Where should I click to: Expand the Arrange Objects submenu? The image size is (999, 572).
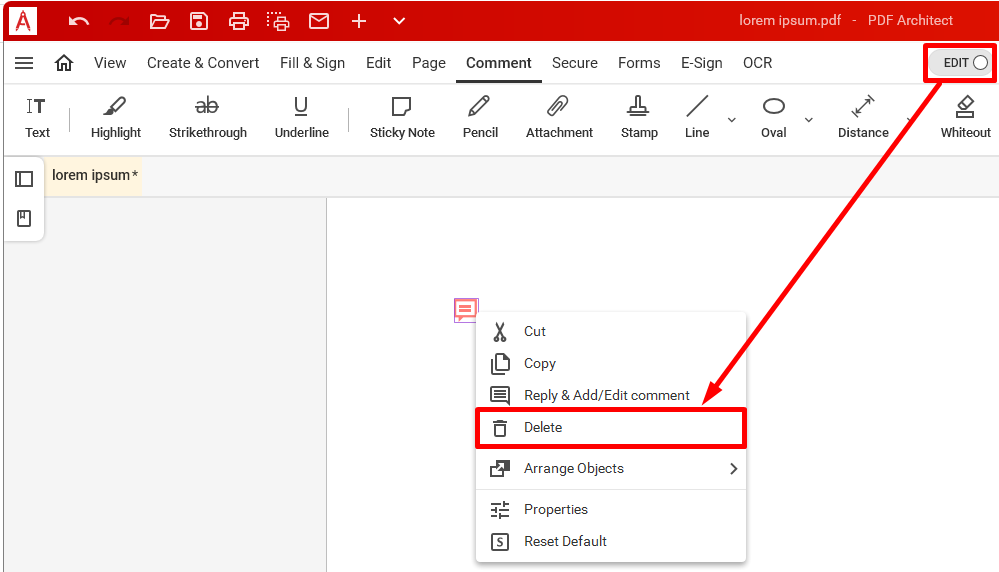coord(610,468)
